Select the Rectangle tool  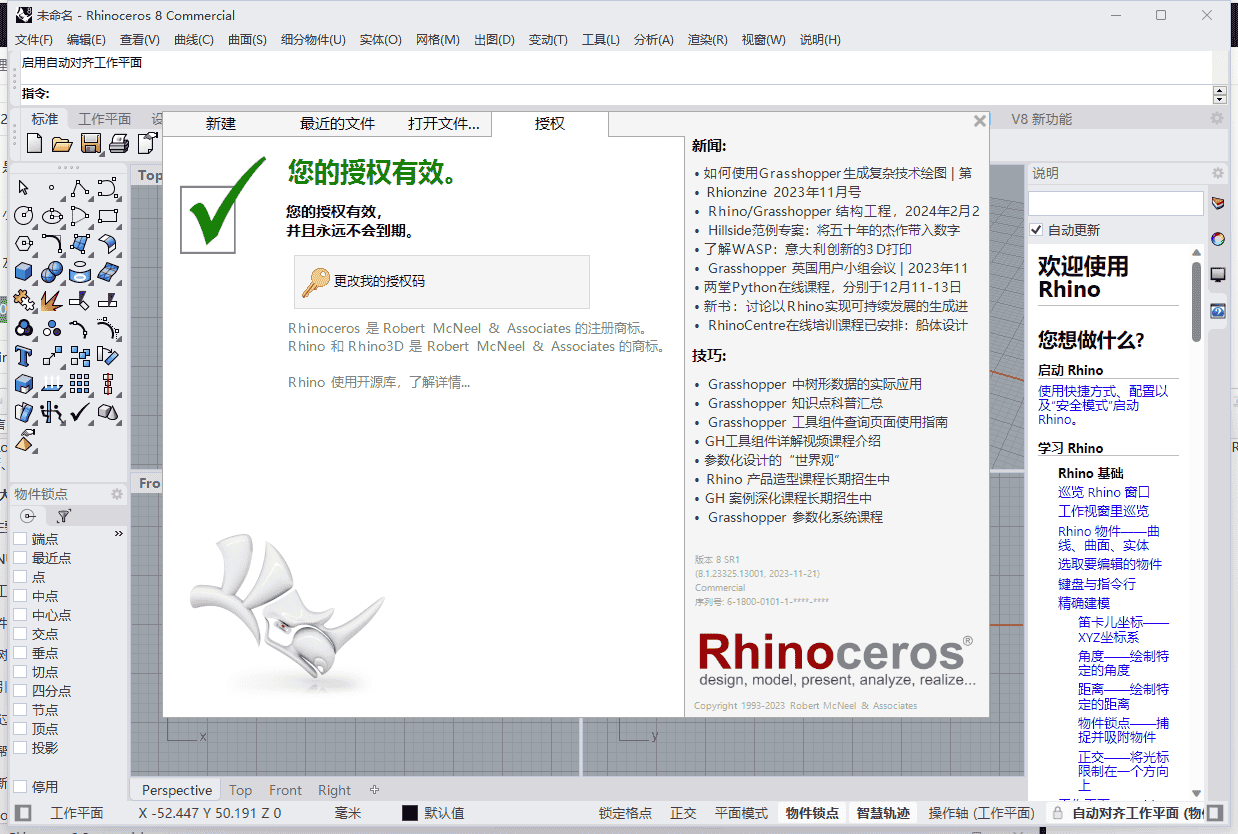click(x=110, y=215)
